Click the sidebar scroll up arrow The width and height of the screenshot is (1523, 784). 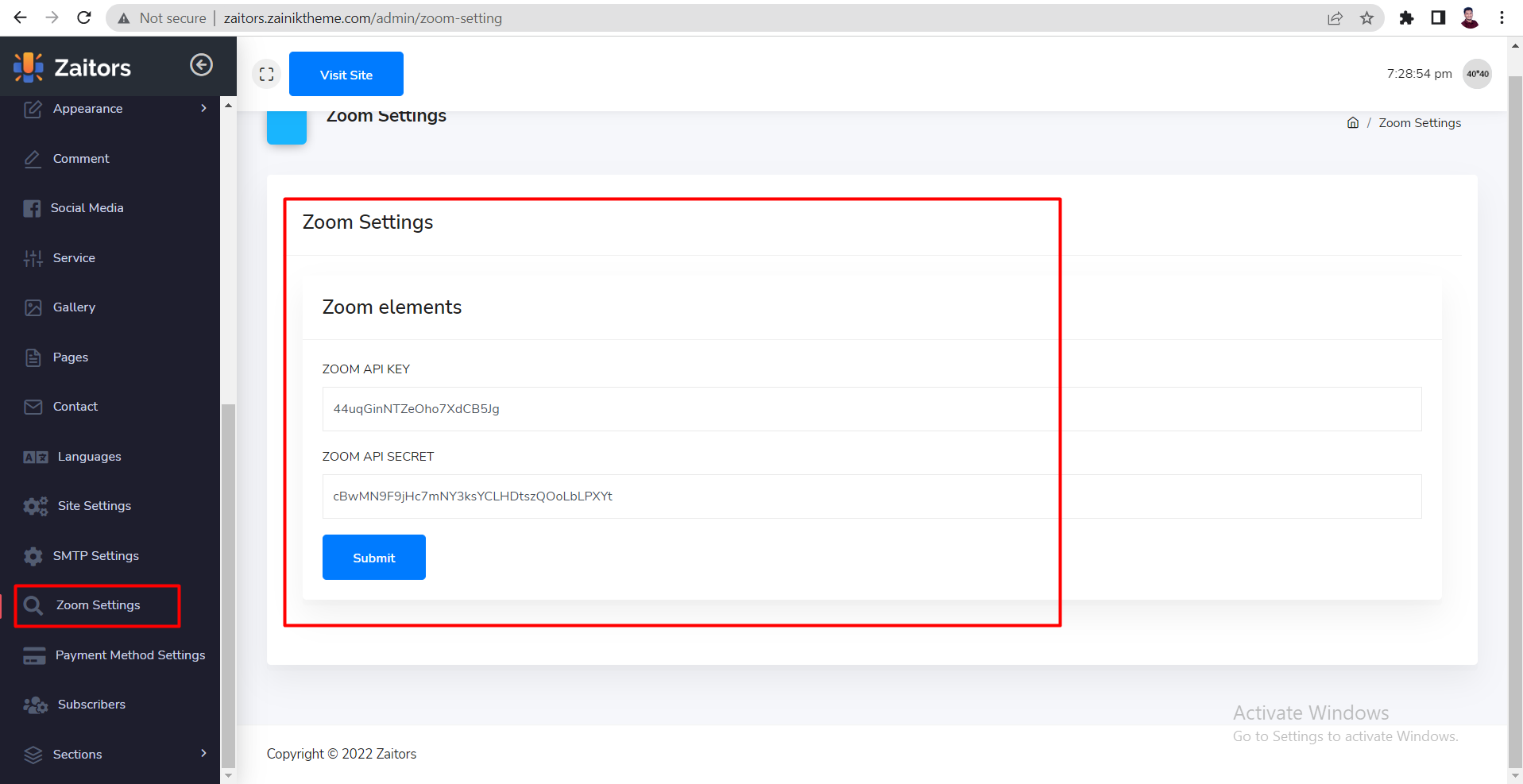tap(229, 105)
